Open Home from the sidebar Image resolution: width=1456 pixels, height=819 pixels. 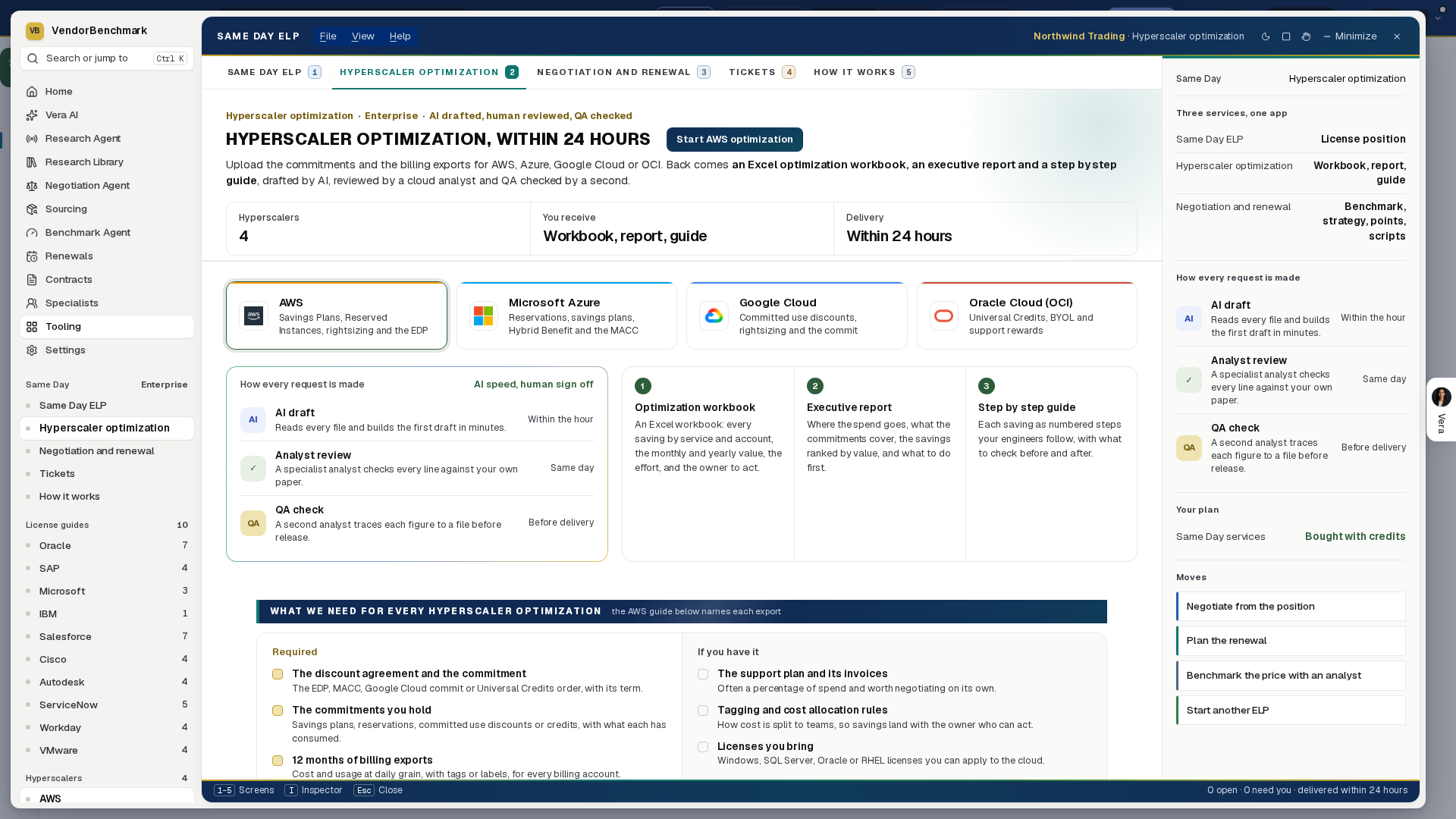[107, 92]
